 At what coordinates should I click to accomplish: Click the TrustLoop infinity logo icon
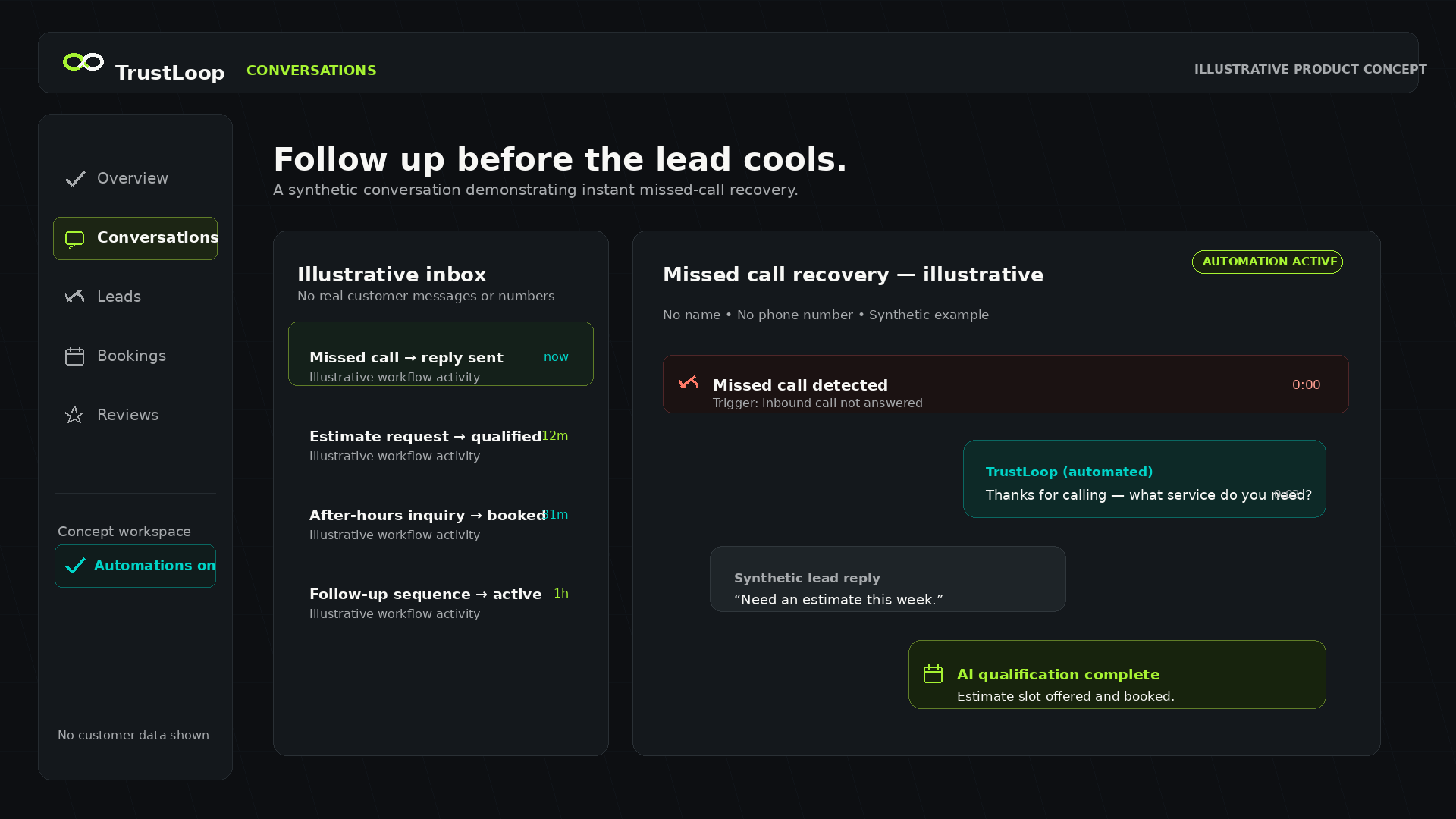coord(83,61)
